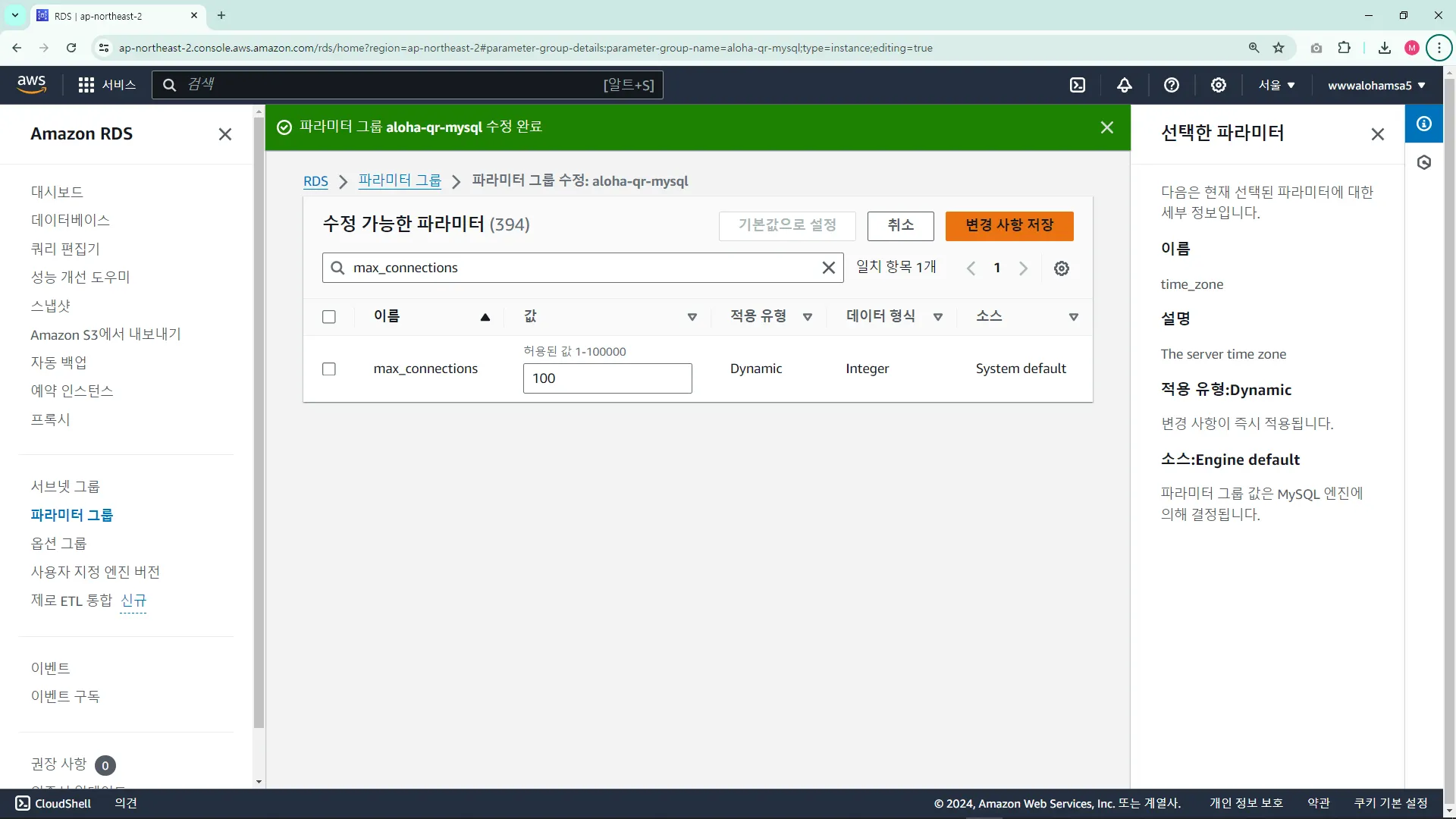
Task: Open the AWS services grid menu
Action: [86, 85]
